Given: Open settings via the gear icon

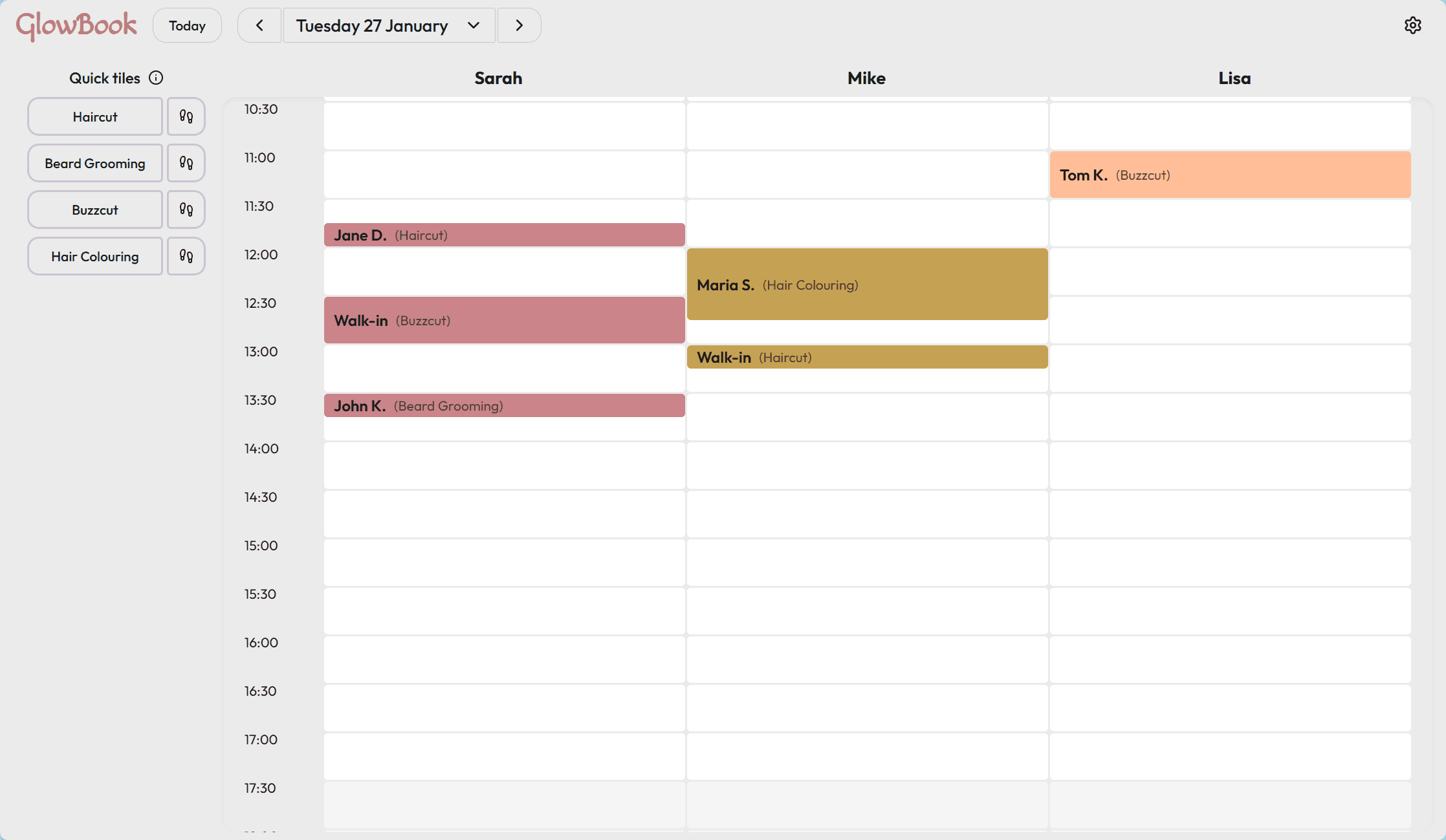Looking at the screenshot, I should [1412, 25].
